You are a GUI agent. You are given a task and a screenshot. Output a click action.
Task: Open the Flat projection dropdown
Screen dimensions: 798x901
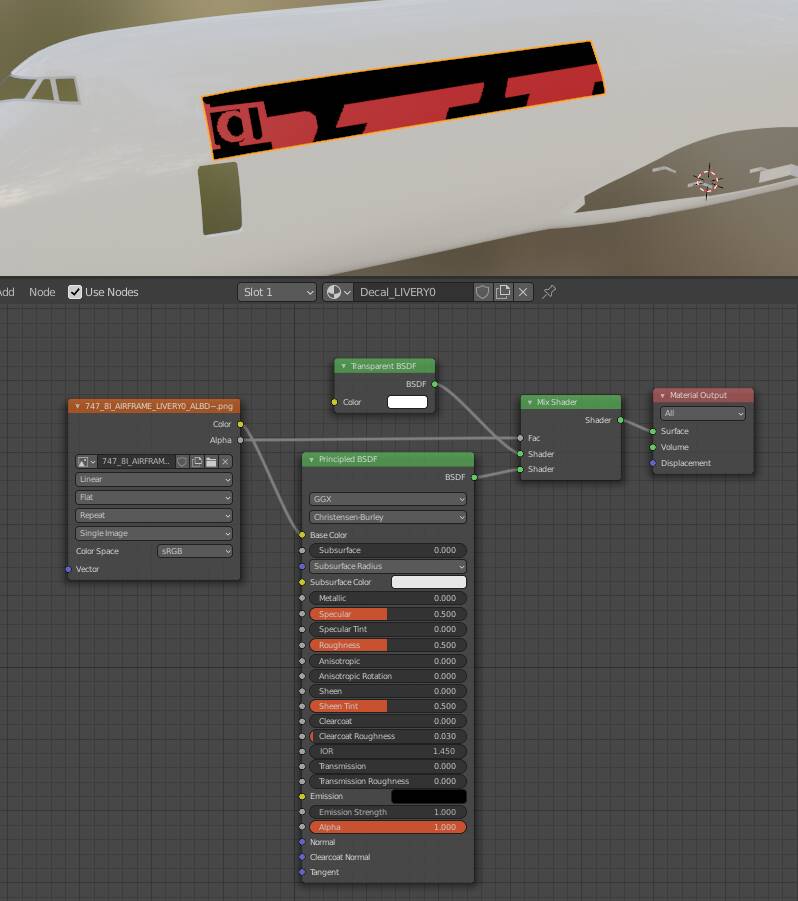[x=154, y=497]
